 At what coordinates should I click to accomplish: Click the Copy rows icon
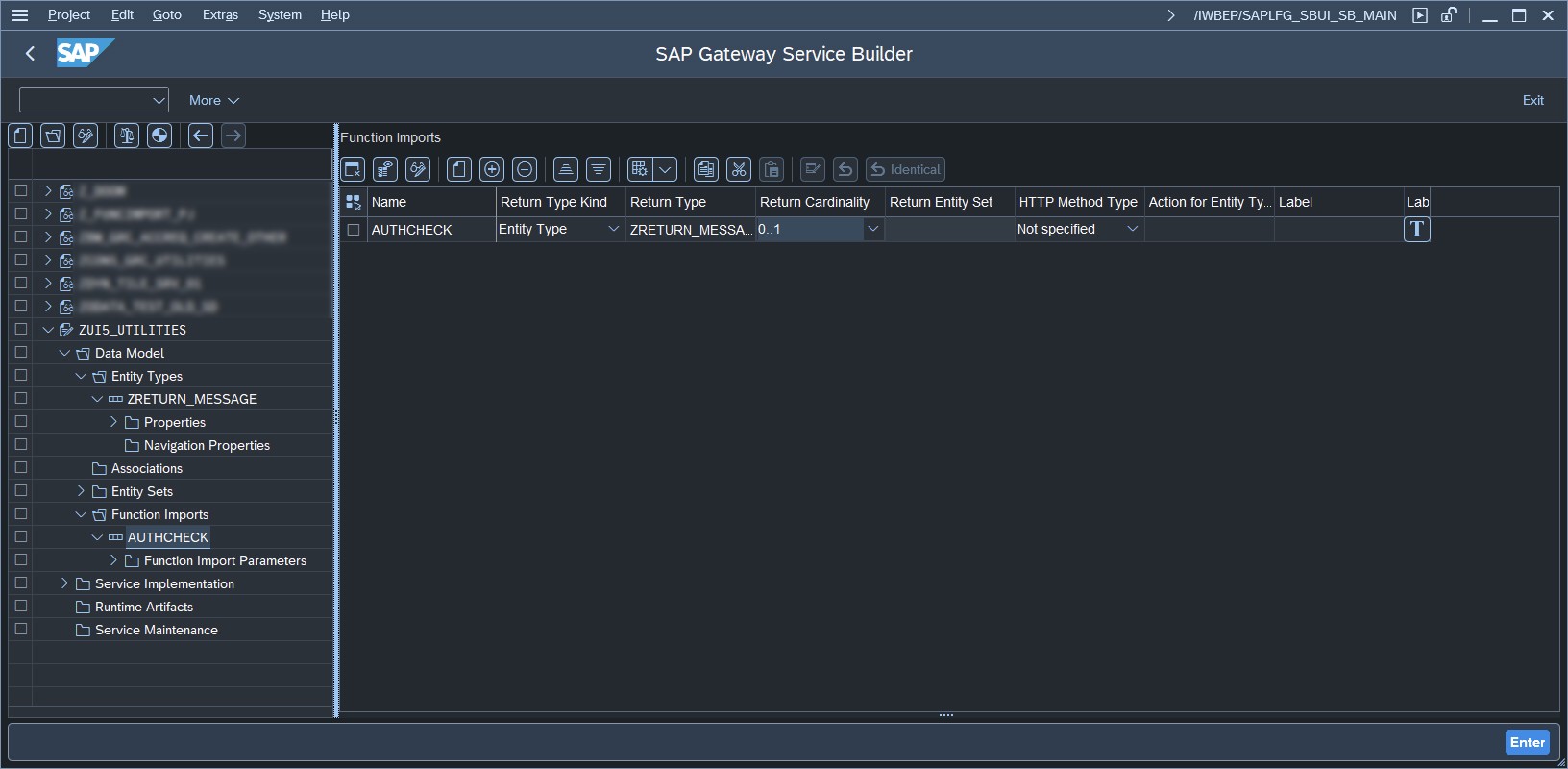point(706,170)
